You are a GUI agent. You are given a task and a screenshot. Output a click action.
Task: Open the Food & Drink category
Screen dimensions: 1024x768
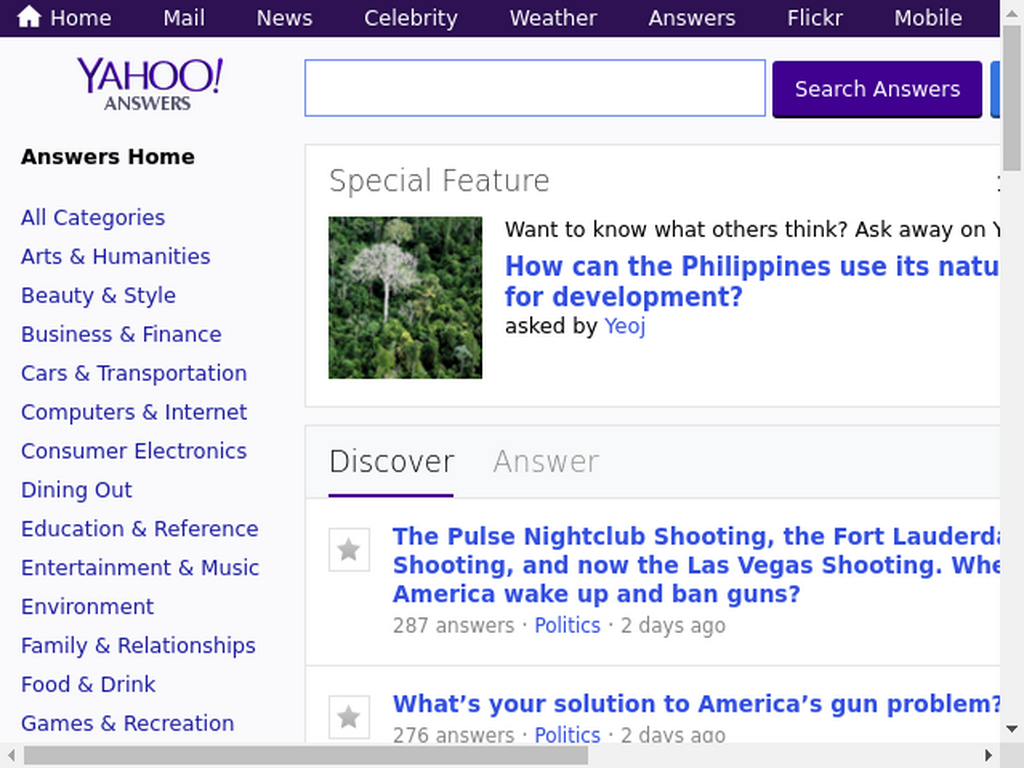coord(88,684)
